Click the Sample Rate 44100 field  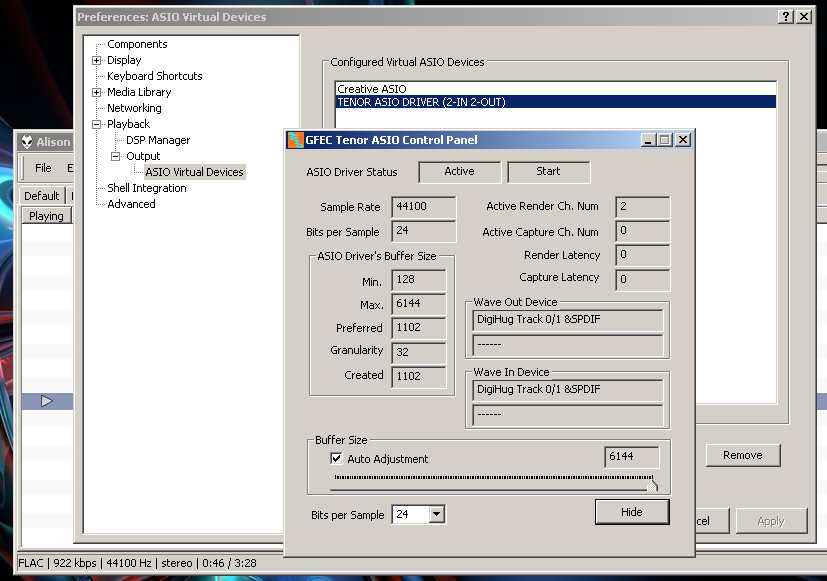point(424,207)
